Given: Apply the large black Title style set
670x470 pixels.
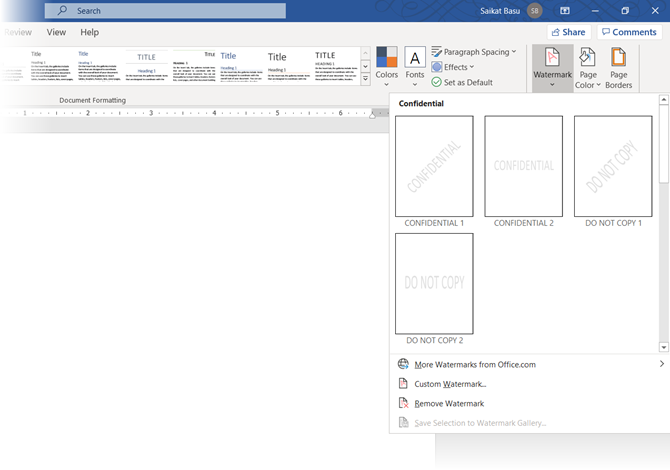Looking at the screenshot, I should coord(289,66).
